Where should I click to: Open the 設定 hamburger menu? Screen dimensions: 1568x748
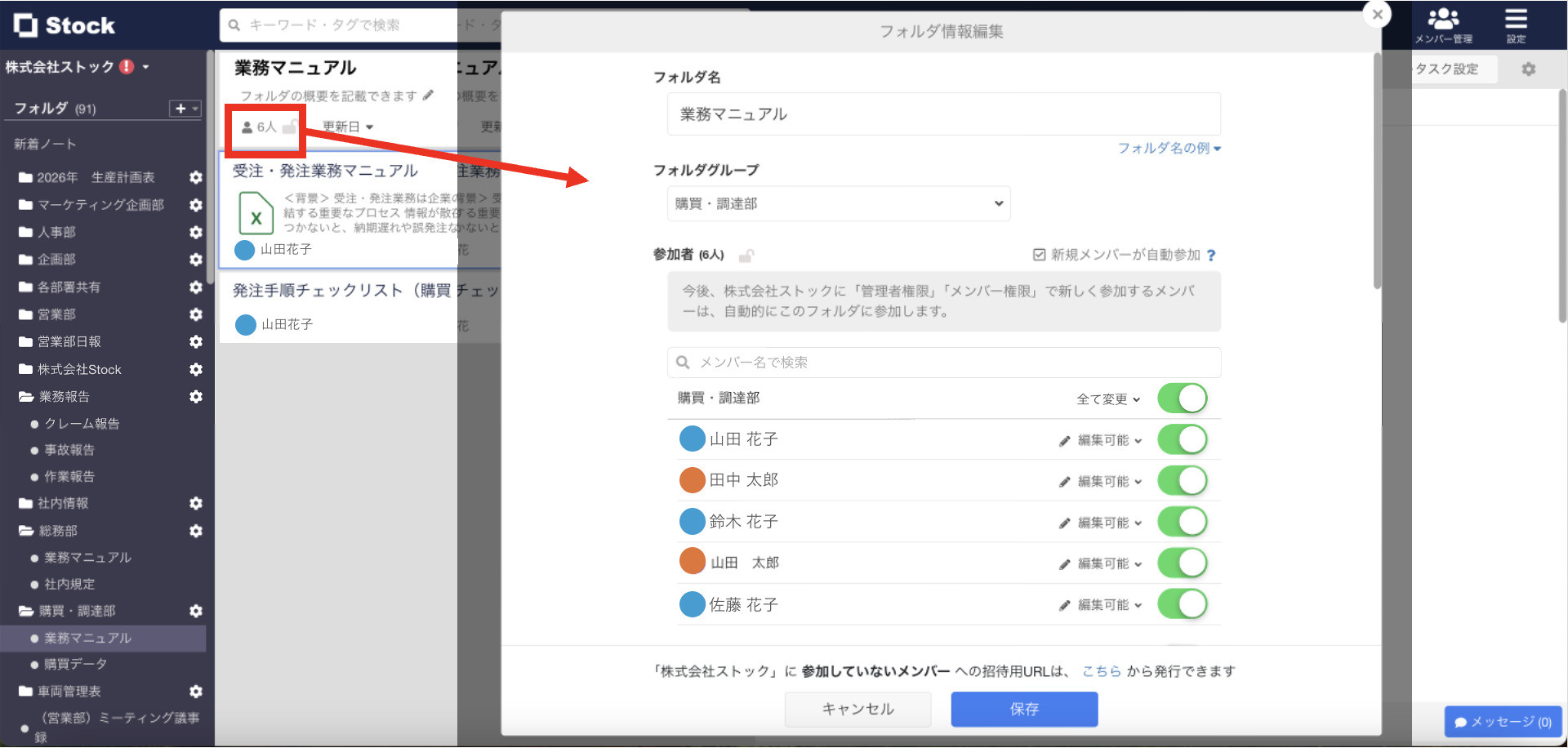pyautogui.click(x=1517, y=24)
